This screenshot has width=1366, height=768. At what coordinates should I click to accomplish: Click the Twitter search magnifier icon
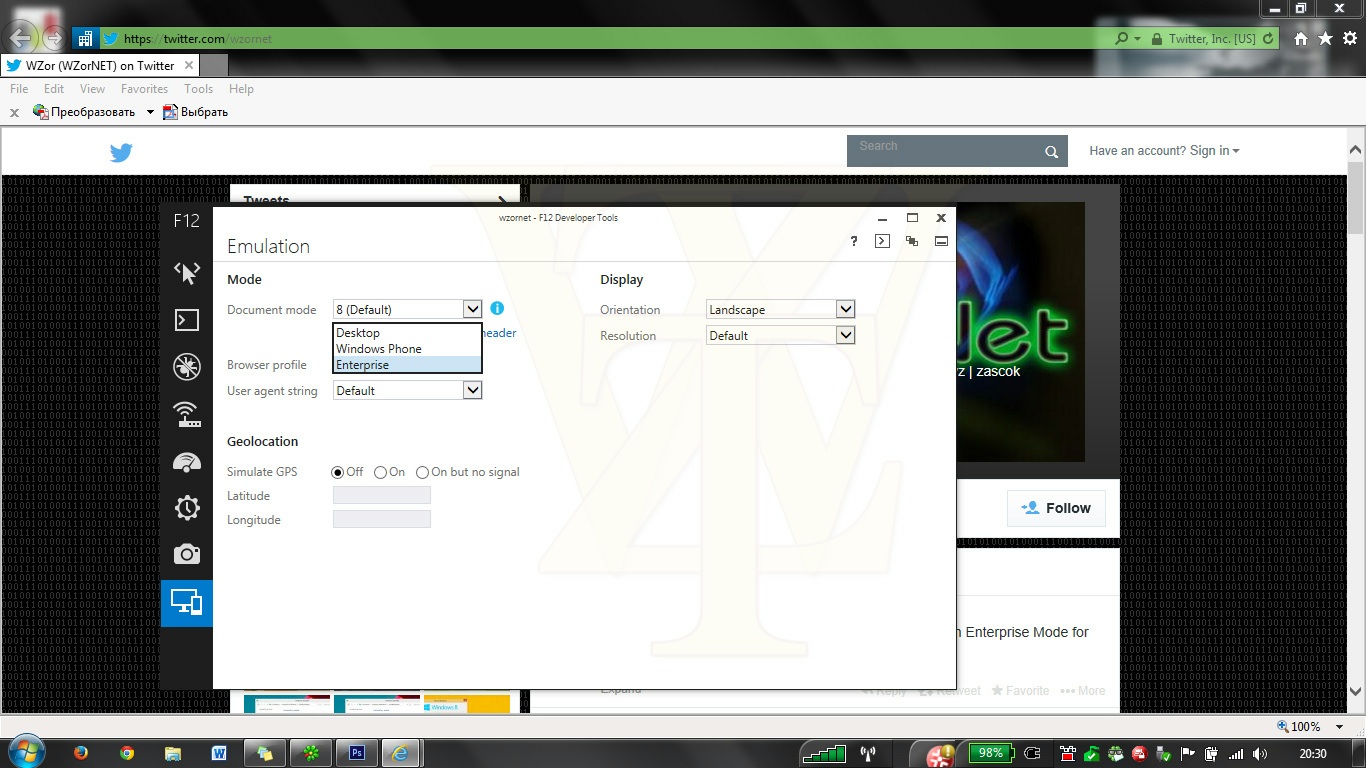[1052, 152]
